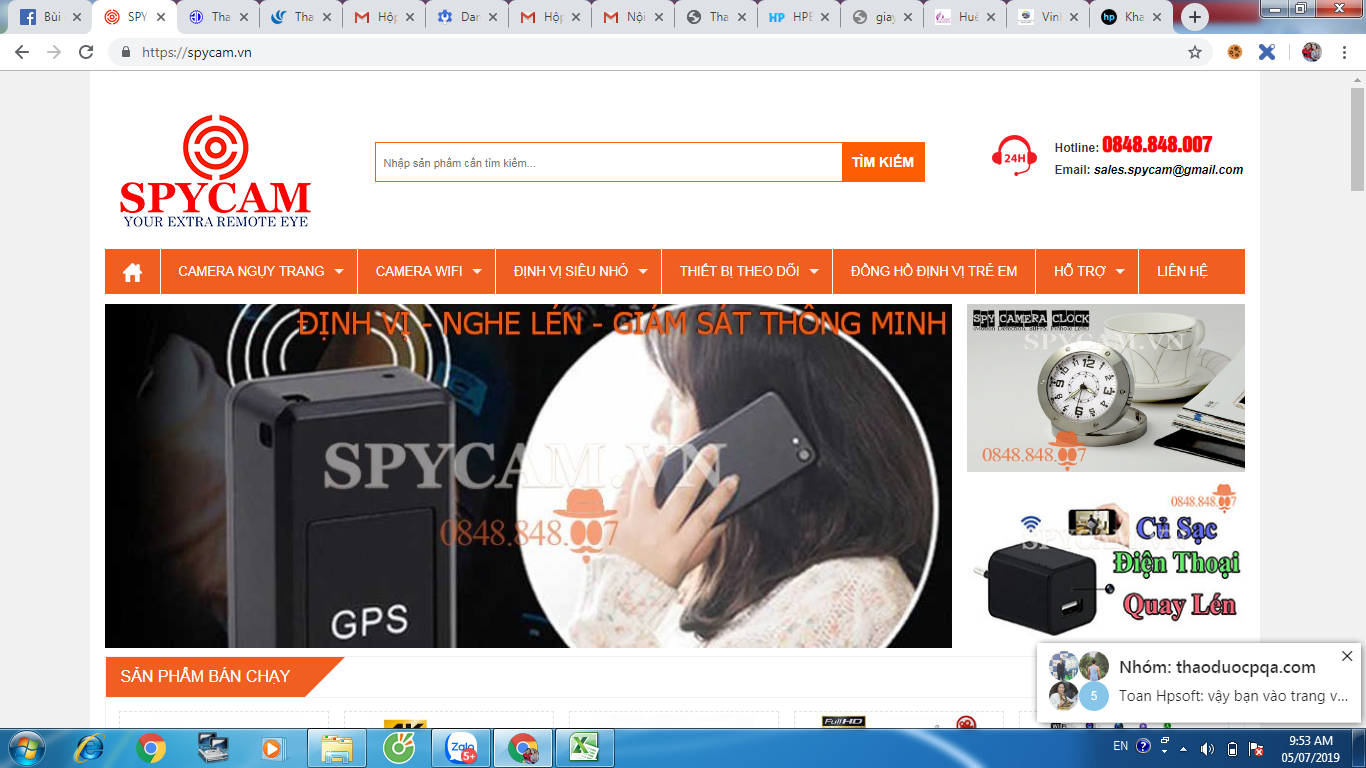Click the home icon in the orange navigation bar
1366x768 pixels.
(x=132, y=271)
